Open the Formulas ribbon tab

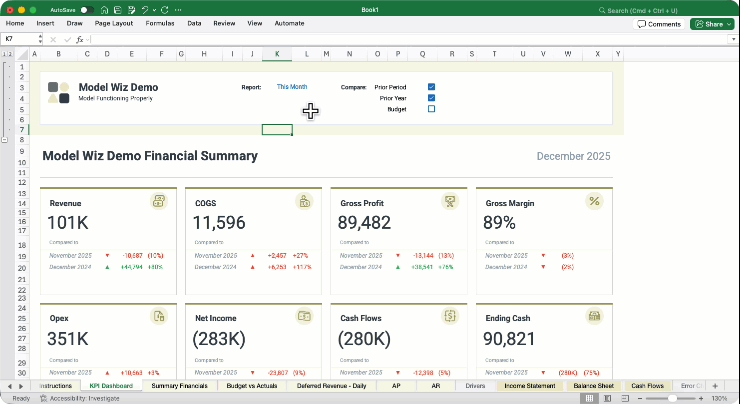point(158,22)
